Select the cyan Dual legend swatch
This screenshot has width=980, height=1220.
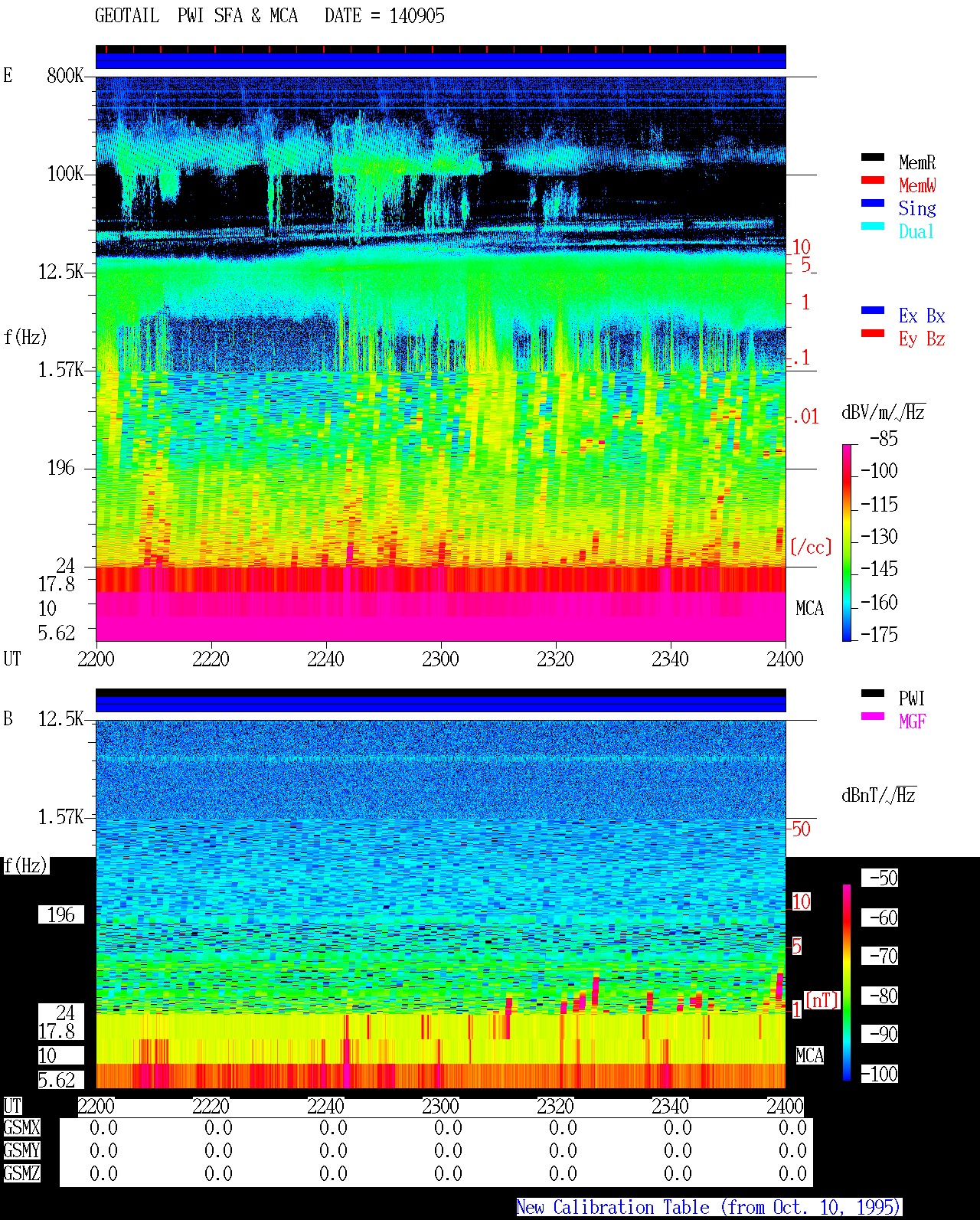point(873,226)
